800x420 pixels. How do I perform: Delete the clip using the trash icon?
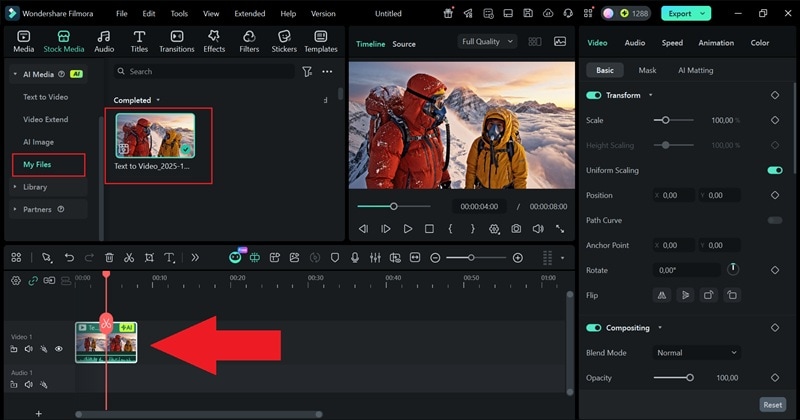coord(109,257)
